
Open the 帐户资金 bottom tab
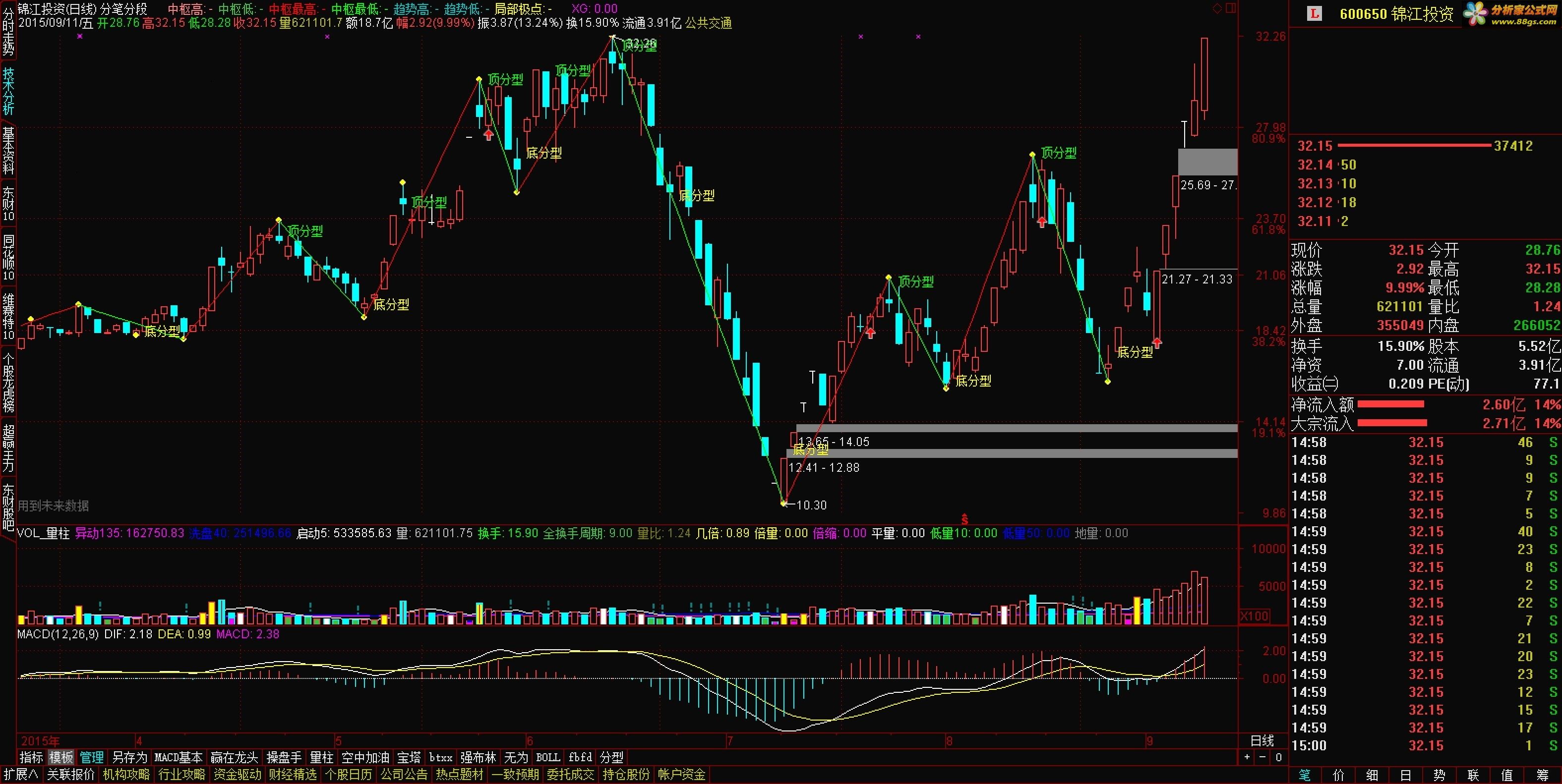coord(681,774)
